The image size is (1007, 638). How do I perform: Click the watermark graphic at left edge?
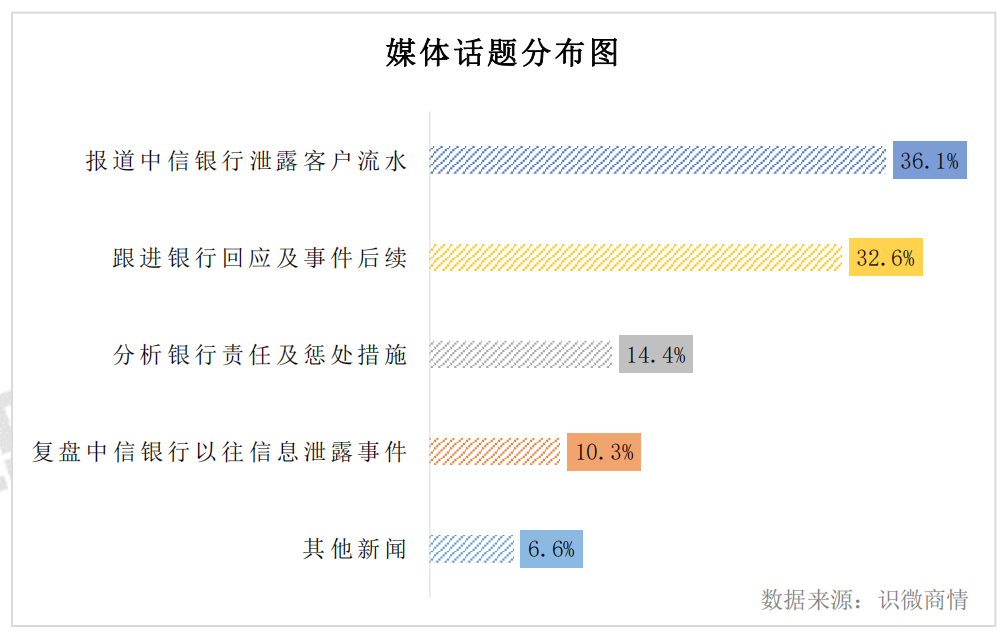[6, 440]
